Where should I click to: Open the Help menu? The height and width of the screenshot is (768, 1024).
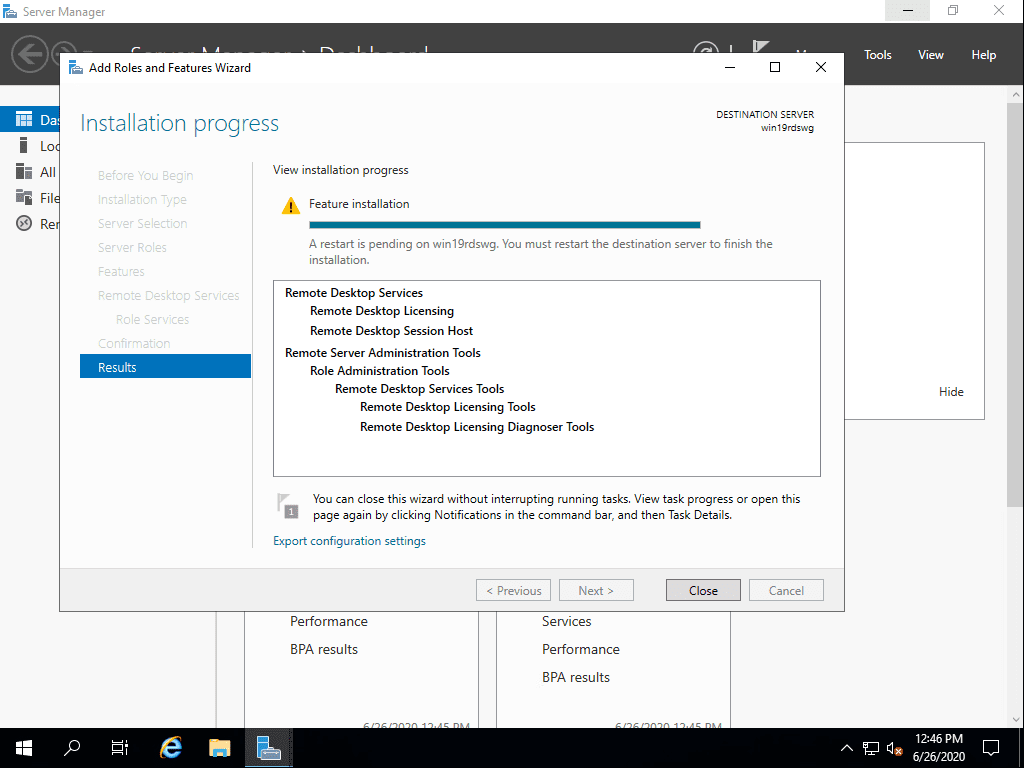coord(983,55)
